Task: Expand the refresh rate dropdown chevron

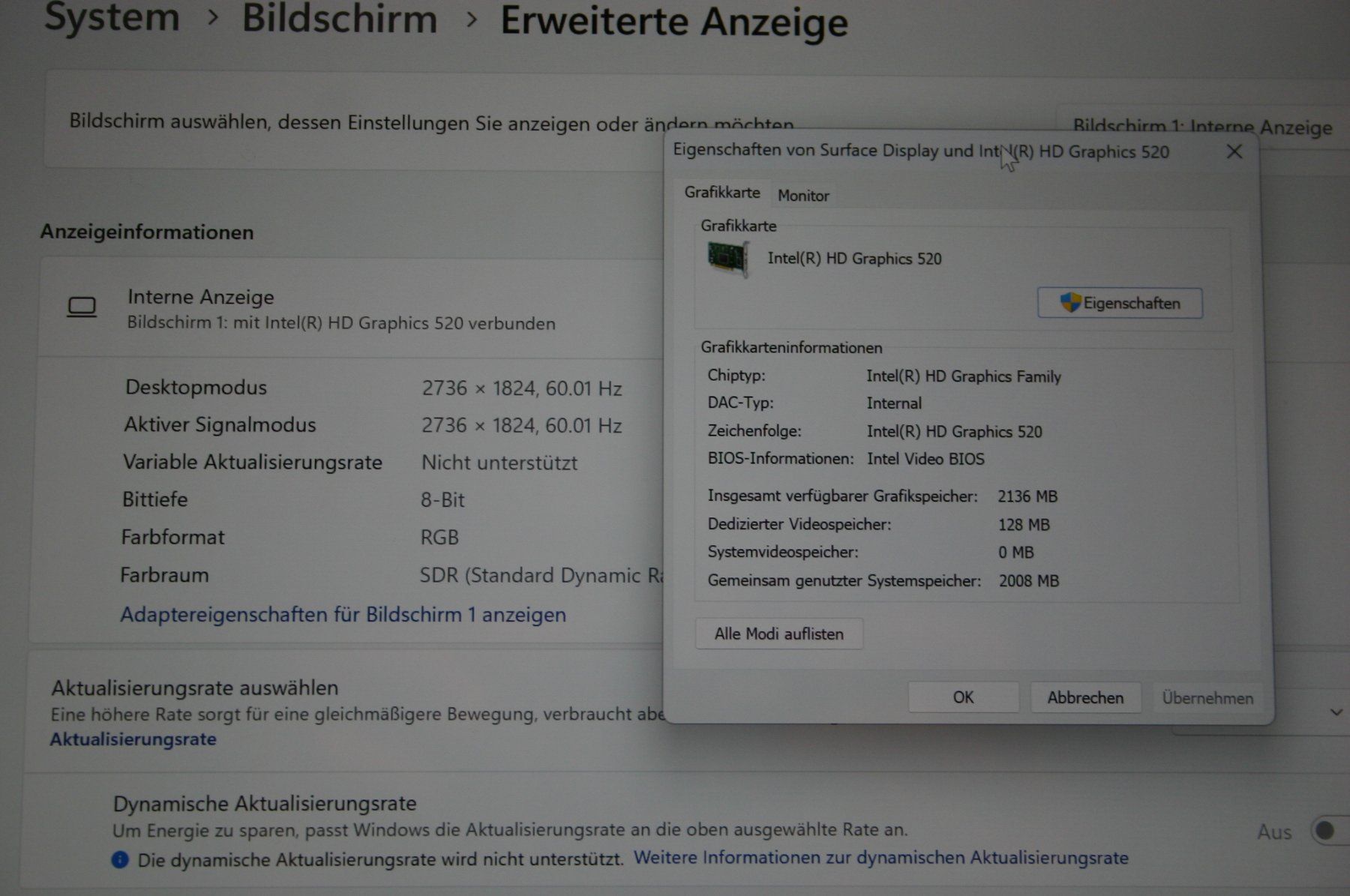Action: tap(1336, 712)
